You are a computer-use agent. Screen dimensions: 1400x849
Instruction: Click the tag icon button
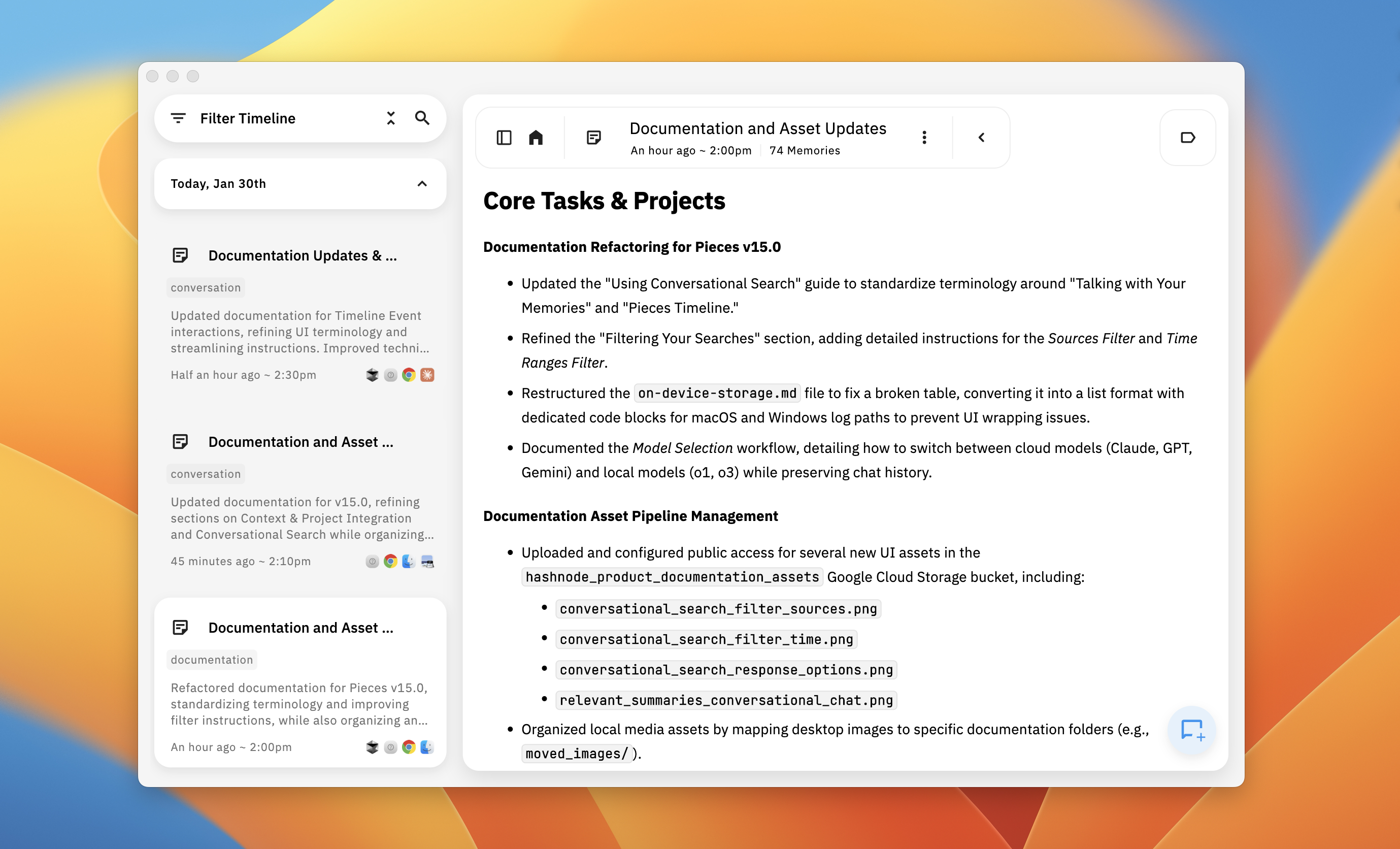(1187, 138)
